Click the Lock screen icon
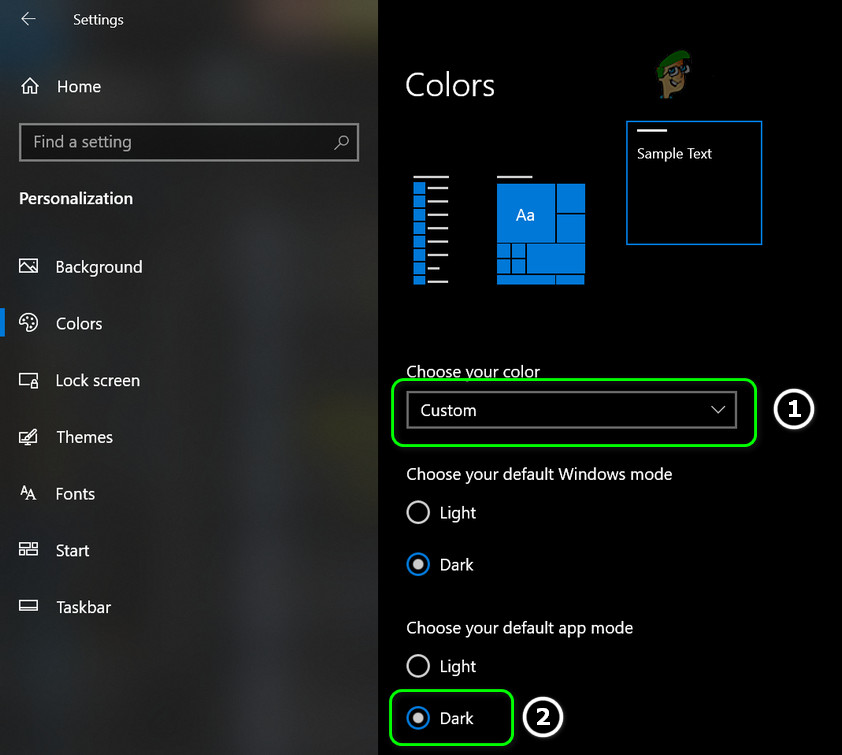The image size is (842, 755). pos(28,380)
